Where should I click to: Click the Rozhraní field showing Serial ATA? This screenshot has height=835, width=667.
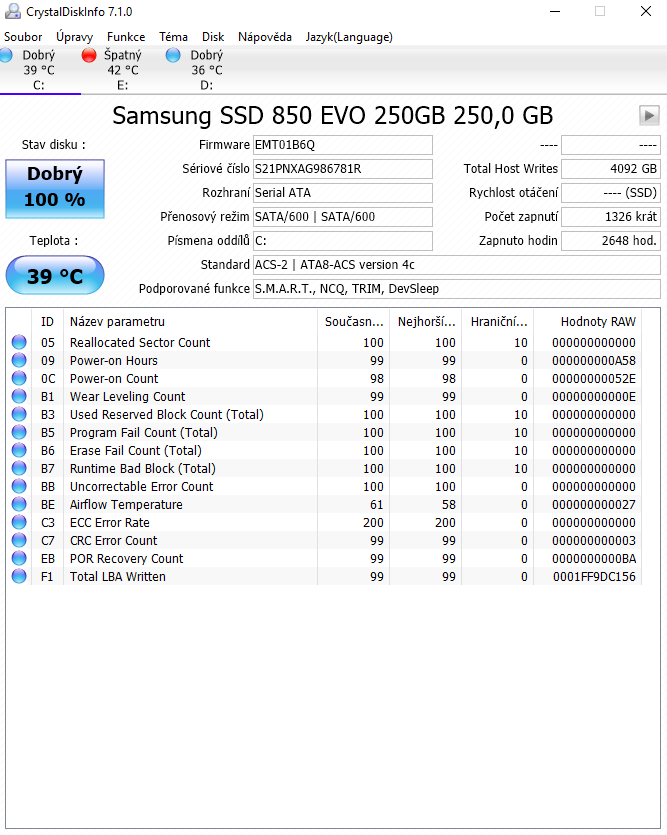[343, 193]
